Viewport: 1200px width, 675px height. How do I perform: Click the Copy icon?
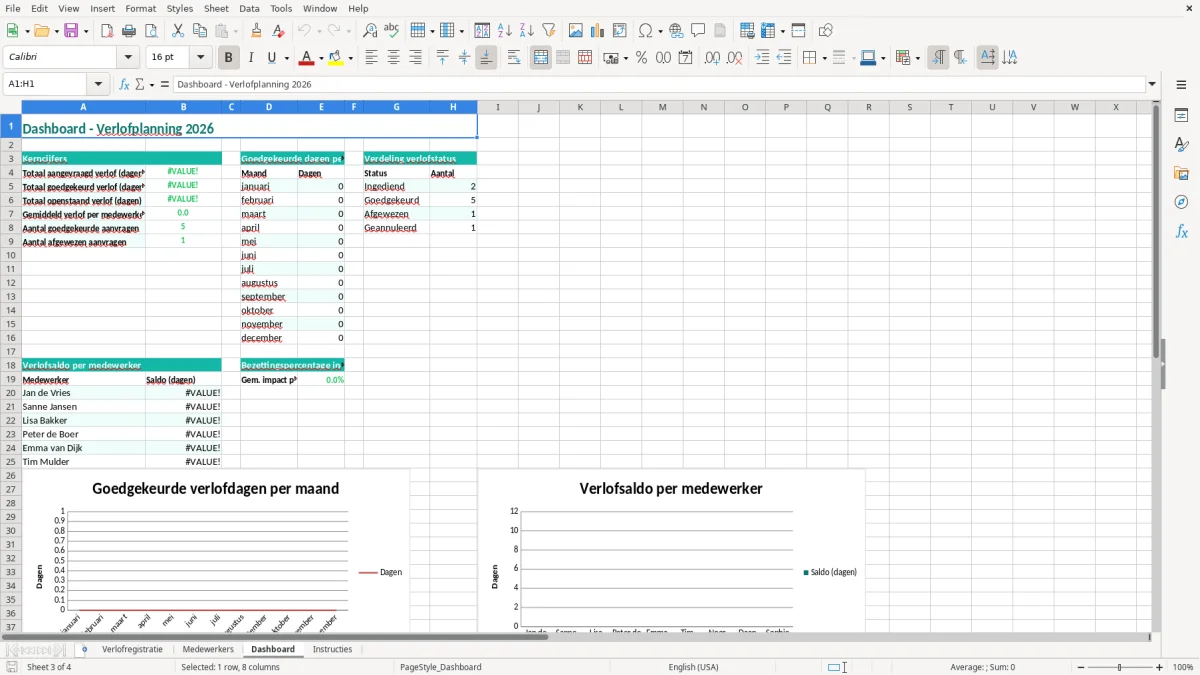pos(200,31)
